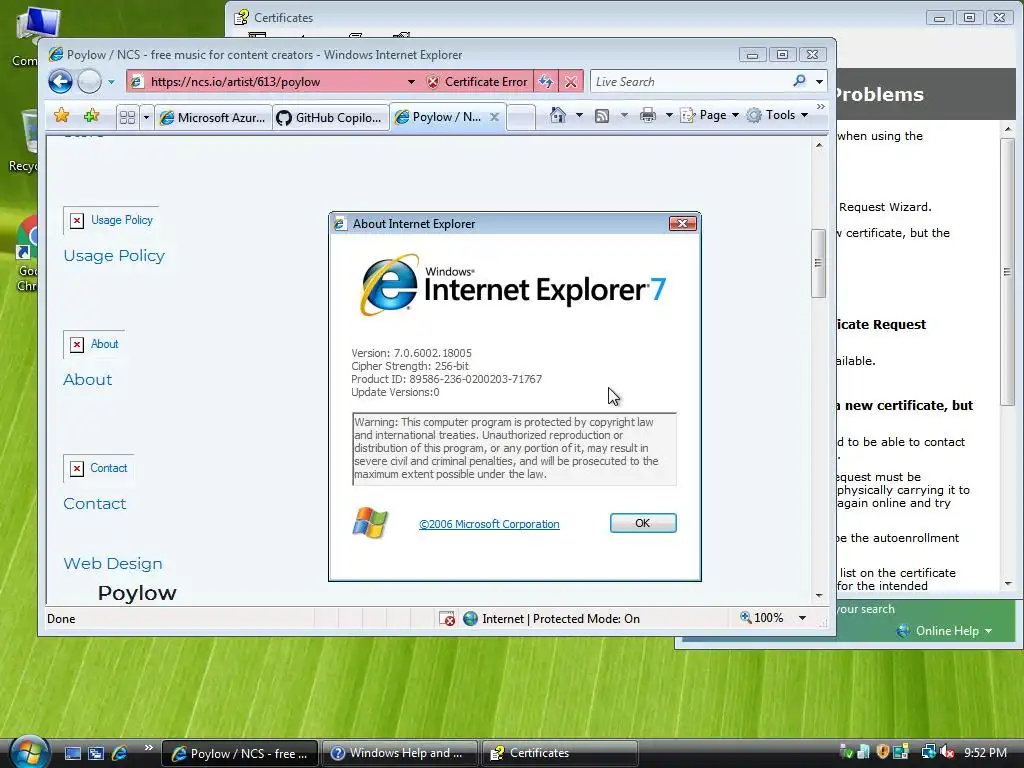1024x768 pixels.
Task: Click the Contact broken image link
Action: click(99, 468)
